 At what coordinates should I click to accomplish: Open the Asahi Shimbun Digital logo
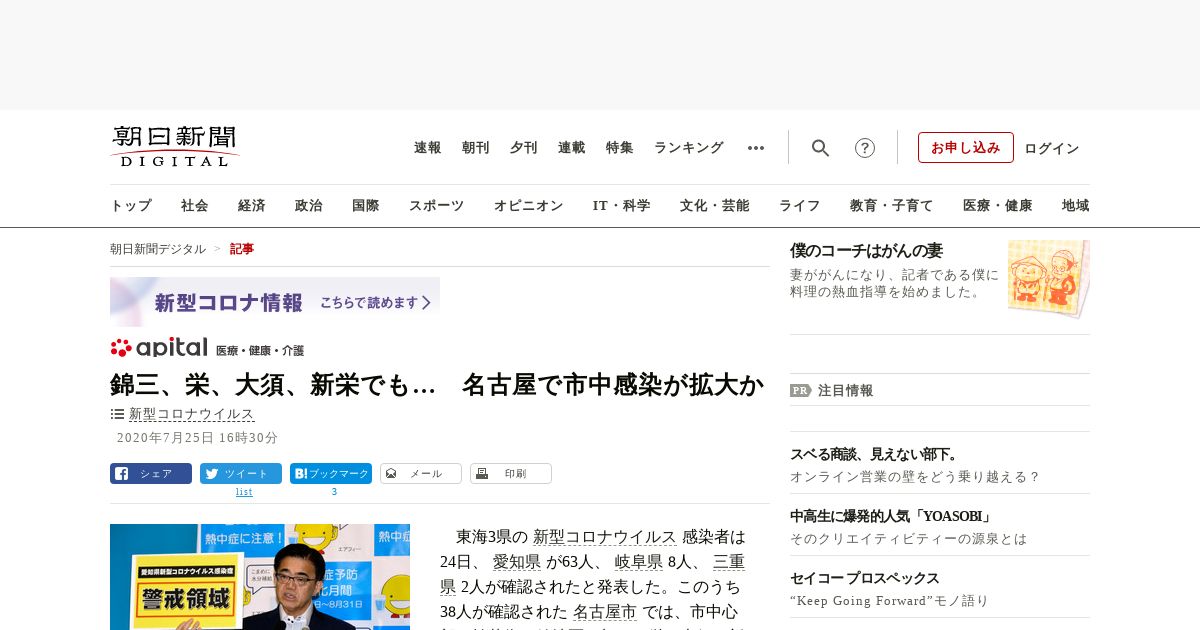(x=175, y=147)
